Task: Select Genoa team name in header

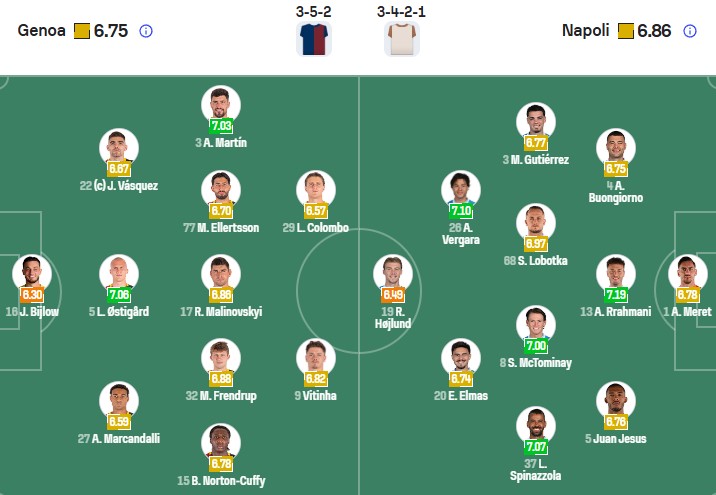Action: pyautogui.click(x=43, y=31)
